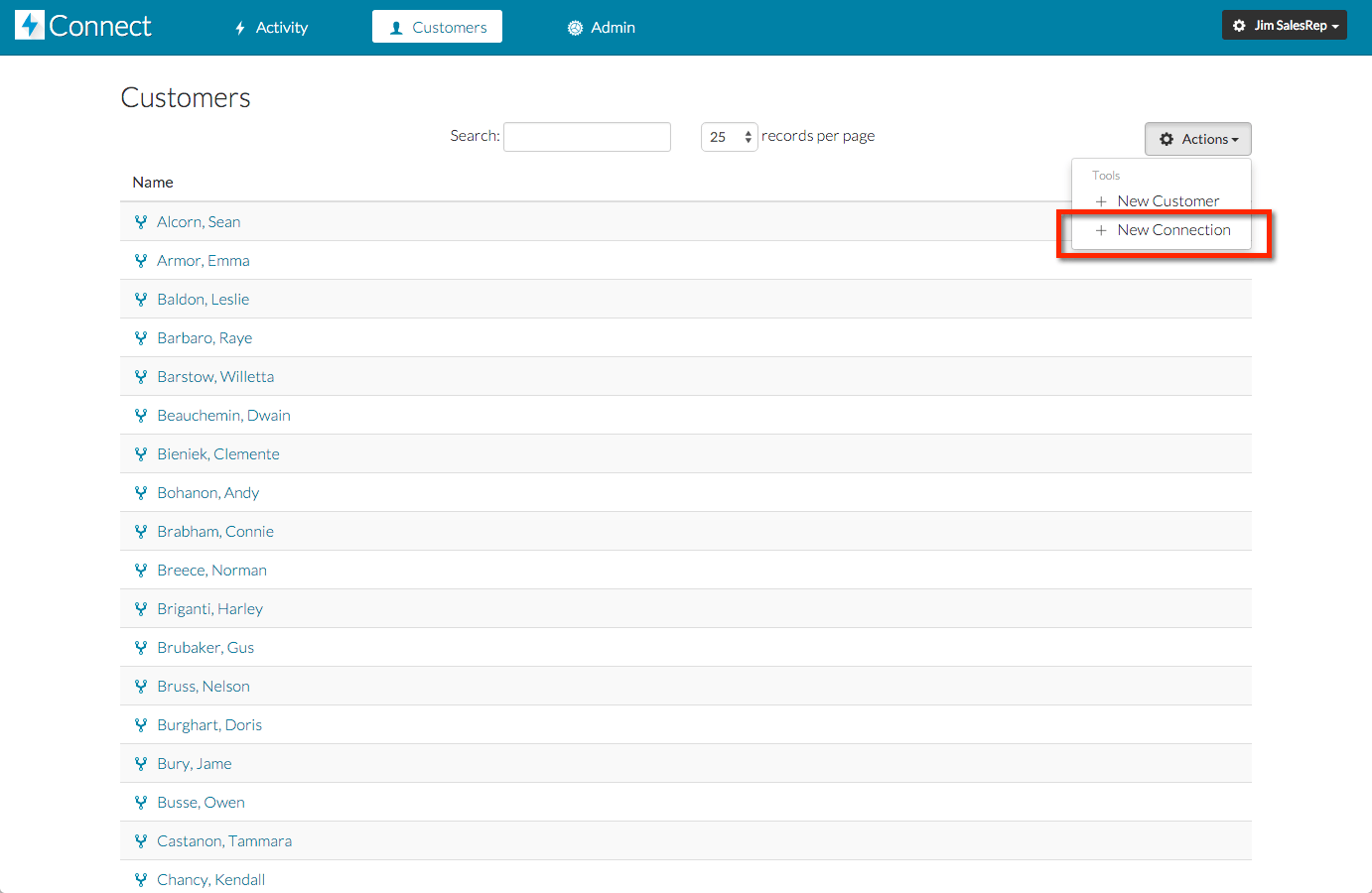This screenshot has height=893, width=1372.
Task: Open customer Brabham, Connie
Action: click(215, 532)
